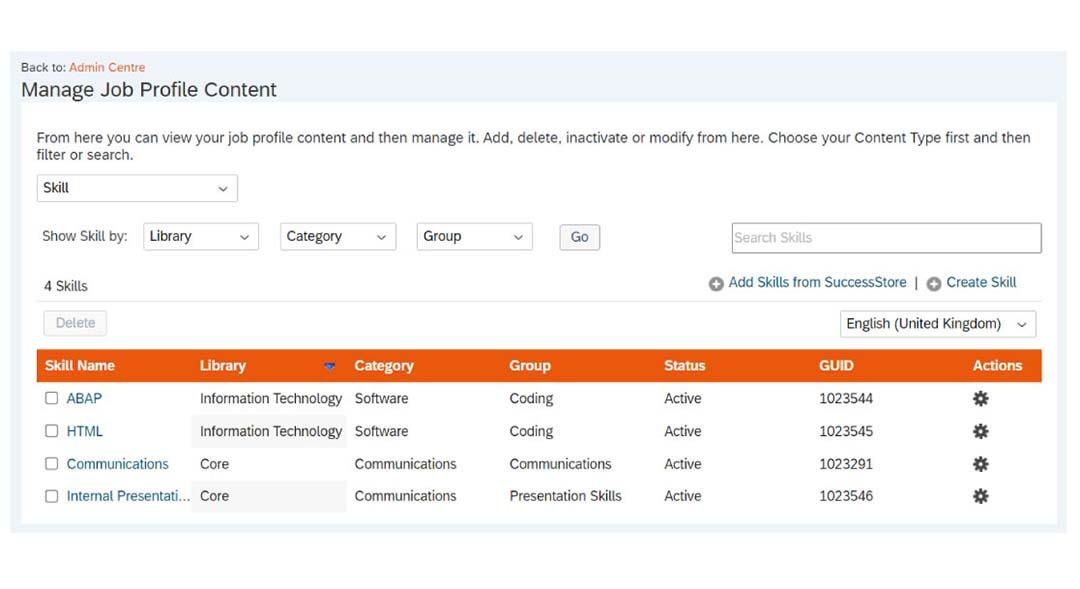1080x589 pixels.
Task: Open the Library filter dropdown
Action: coord(200,236)
